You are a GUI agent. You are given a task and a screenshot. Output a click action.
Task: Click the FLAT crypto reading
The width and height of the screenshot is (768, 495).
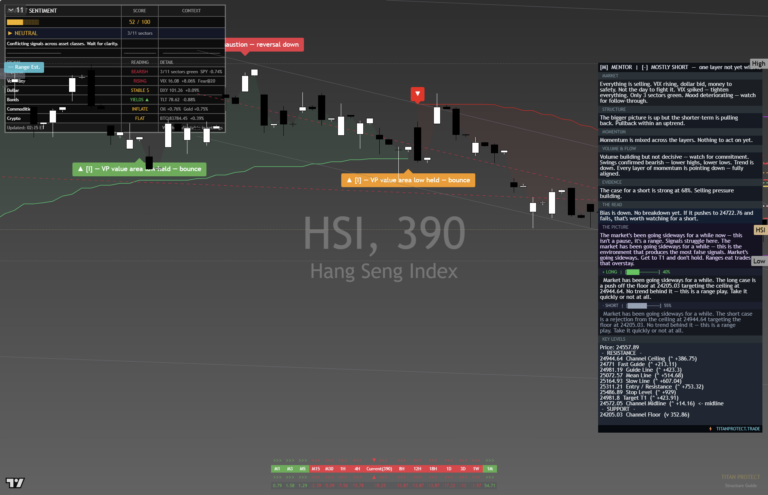pyautogui.click(x=140, y=118)
